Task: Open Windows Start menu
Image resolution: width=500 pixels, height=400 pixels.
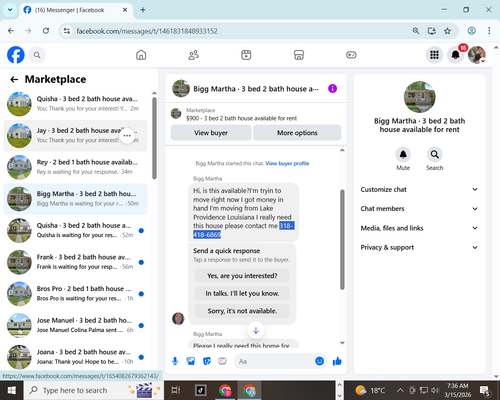Action: (x=12, y=390)
